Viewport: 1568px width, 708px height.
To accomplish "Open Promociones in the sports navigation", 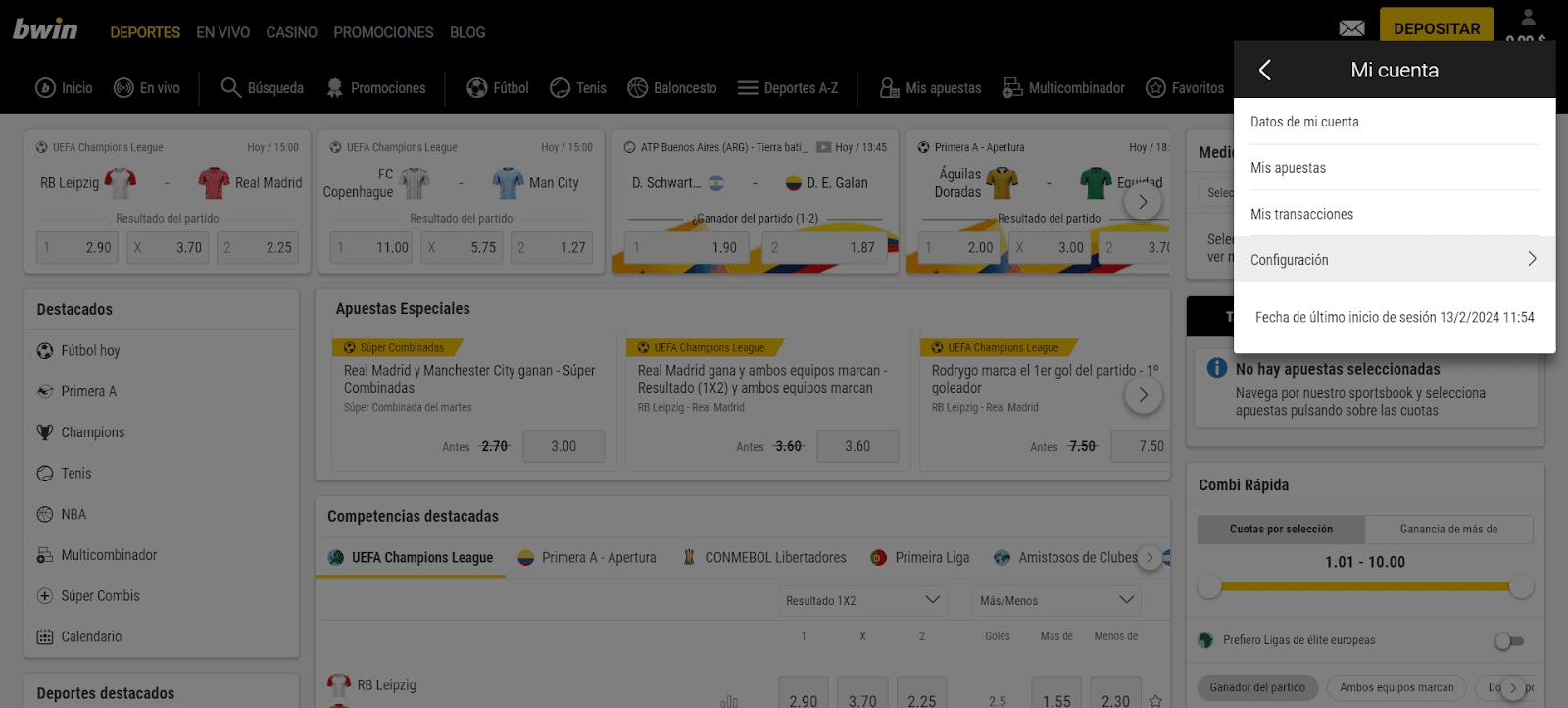I will coord(376,88).
